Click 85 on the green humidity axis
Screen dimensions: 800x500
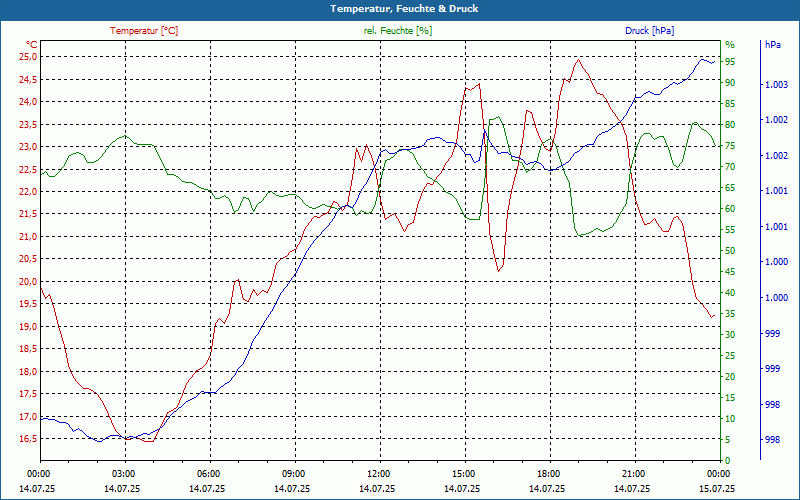click(x=730, y=104)
